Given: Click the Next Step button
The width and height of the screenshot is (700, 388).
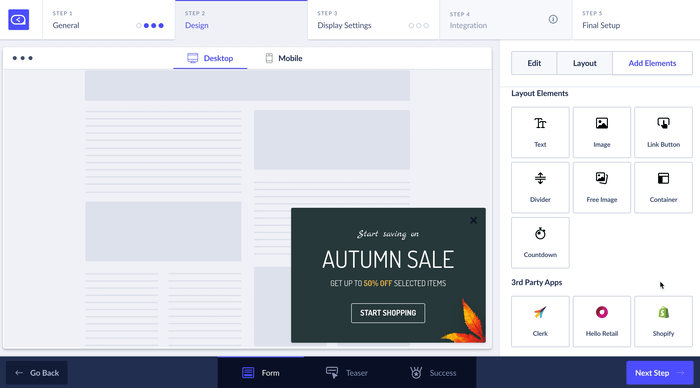Looking at the screenshot, I should (659, 372).
